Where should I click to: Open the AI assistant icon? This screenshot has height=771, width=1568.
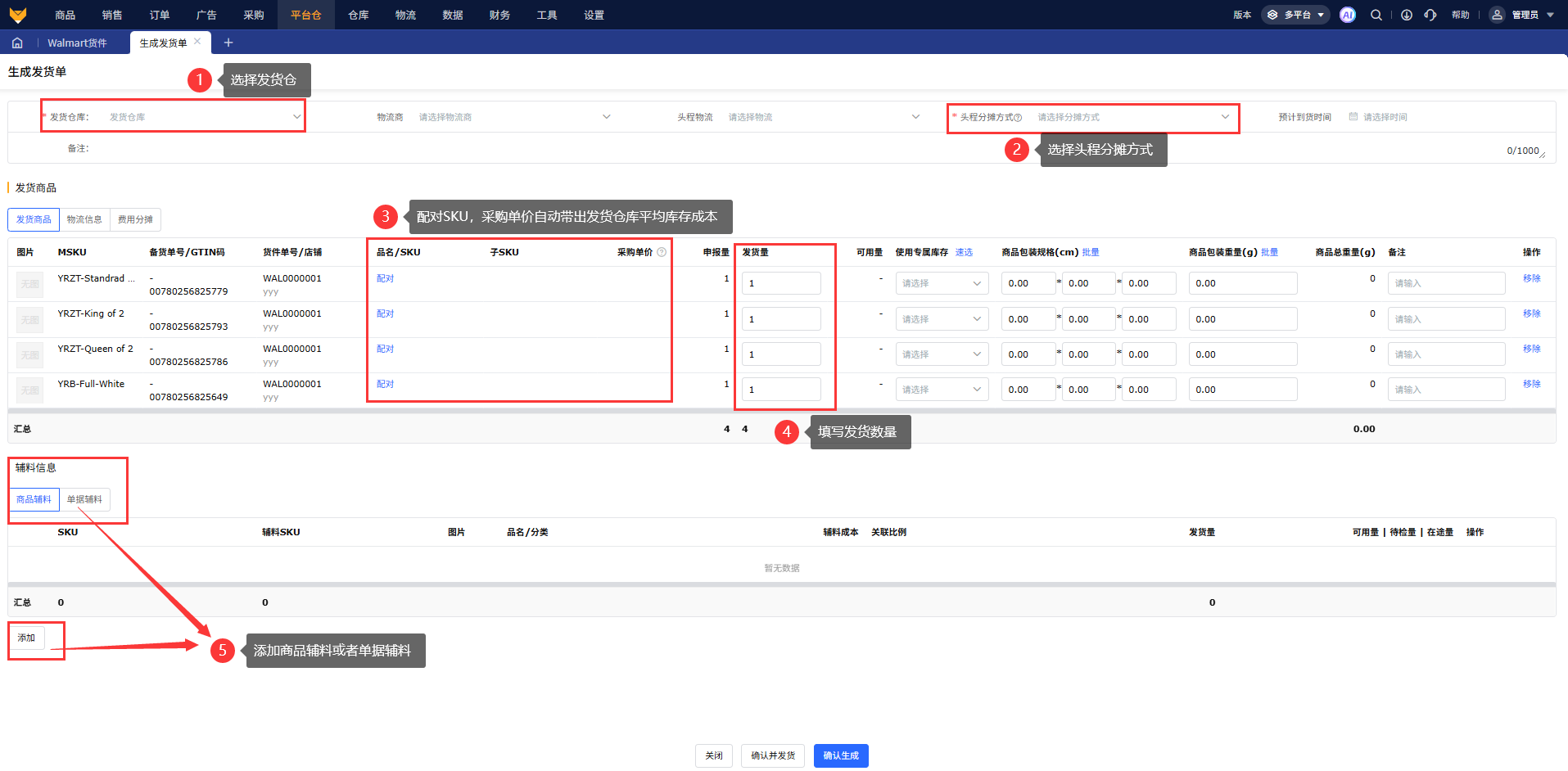pos(1348,15)
